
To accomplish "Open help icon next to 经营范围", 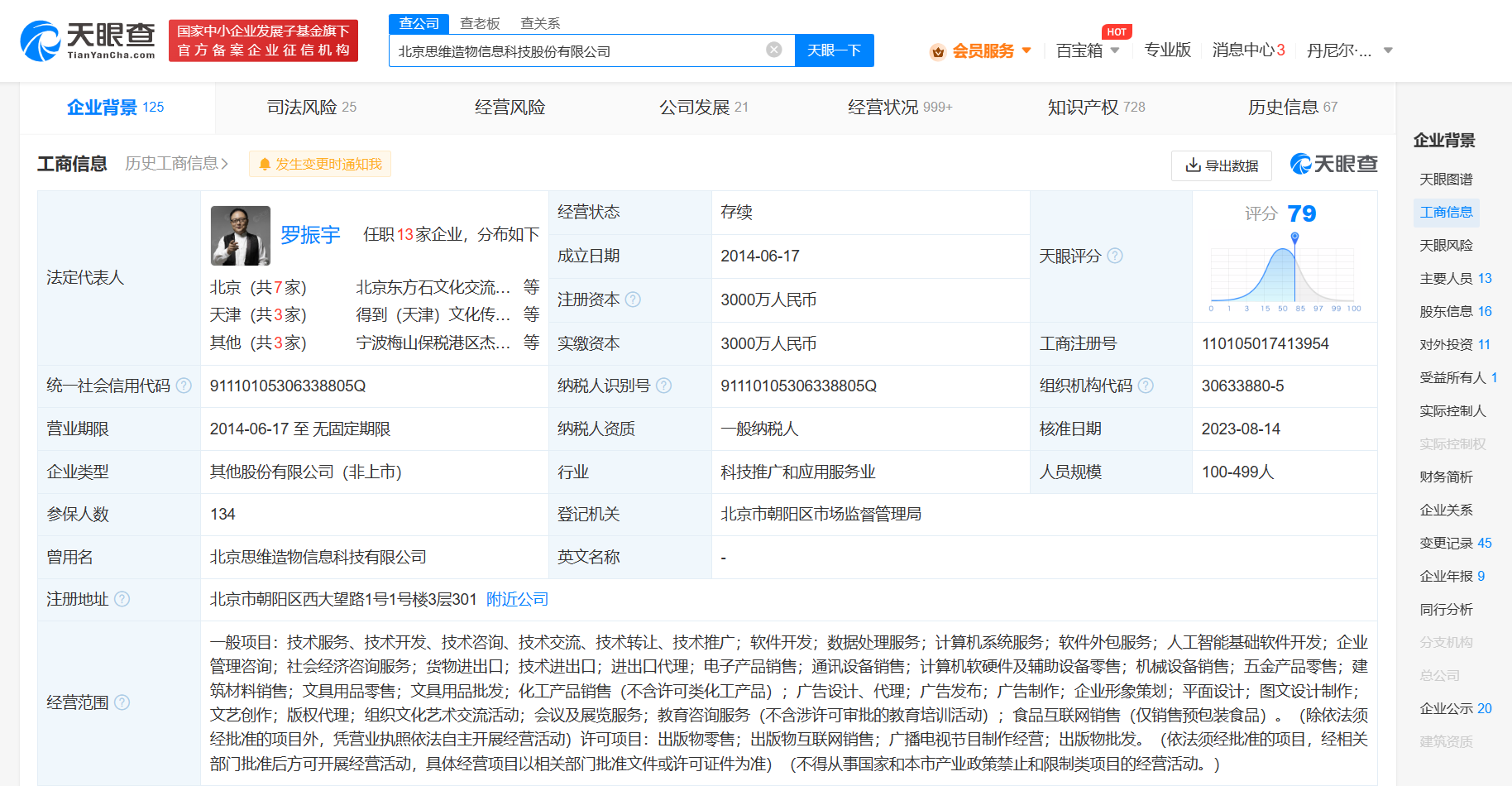I will (x=122, y=702).
